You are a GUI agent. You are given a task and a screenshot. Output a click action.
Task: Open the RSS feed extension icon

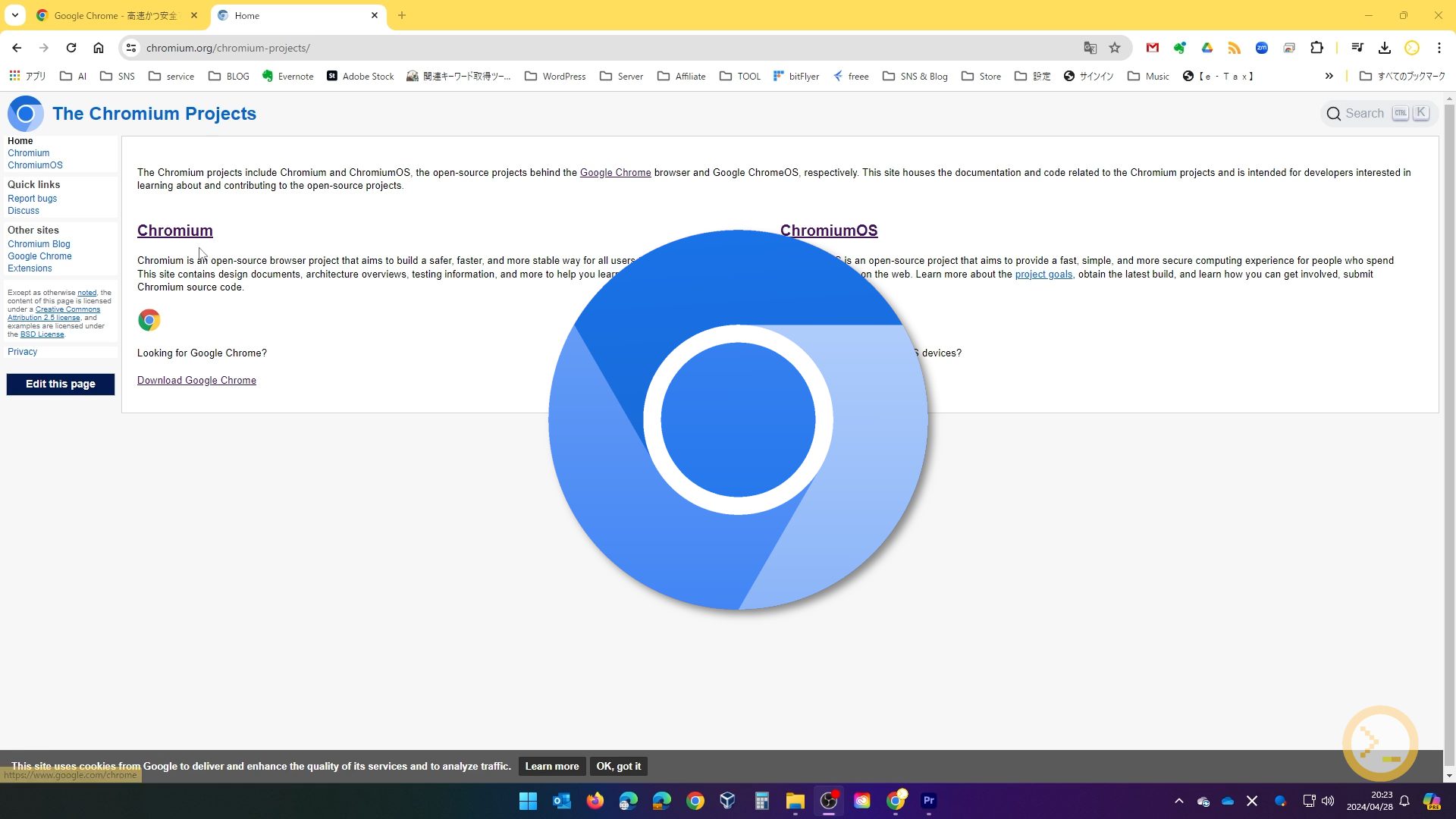pos(1235,48)
